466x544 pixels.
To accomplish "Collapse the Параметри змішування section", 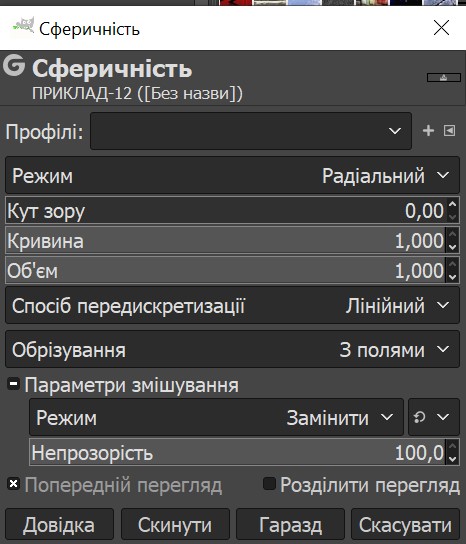I will [x=14, y=384].
